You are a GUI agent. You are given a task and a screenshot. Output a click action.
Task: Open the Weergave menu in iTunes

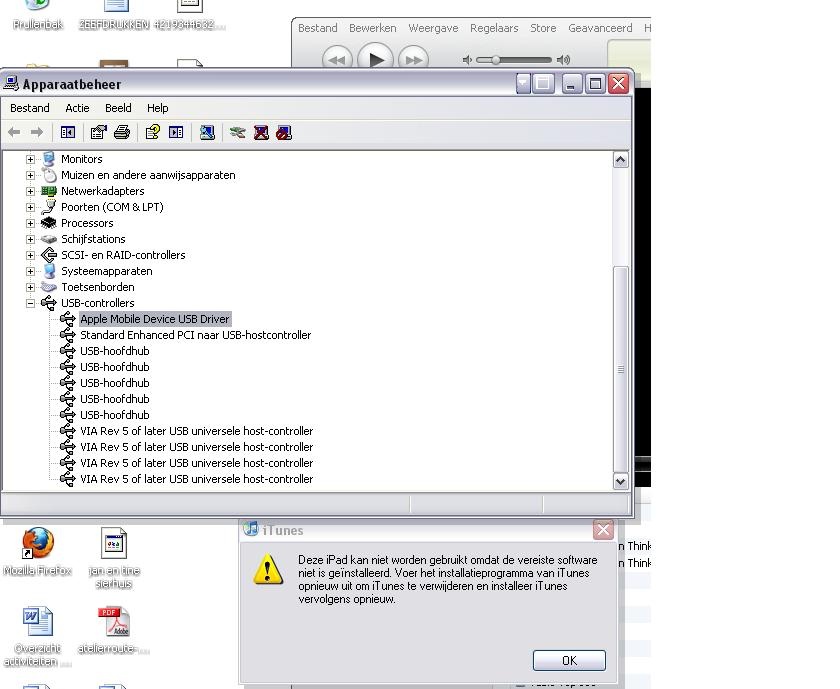[x=433, y=28]
